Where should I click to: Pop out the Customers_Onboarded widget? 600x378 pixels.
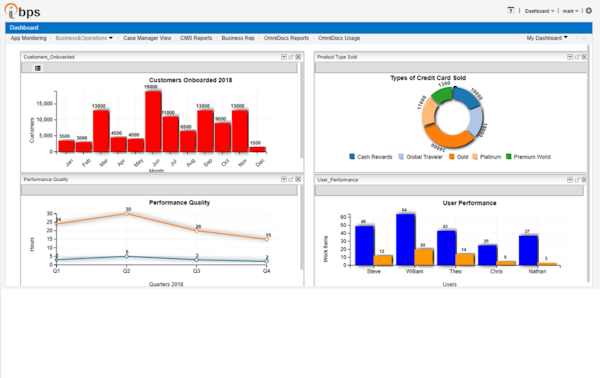click(291, 57)
